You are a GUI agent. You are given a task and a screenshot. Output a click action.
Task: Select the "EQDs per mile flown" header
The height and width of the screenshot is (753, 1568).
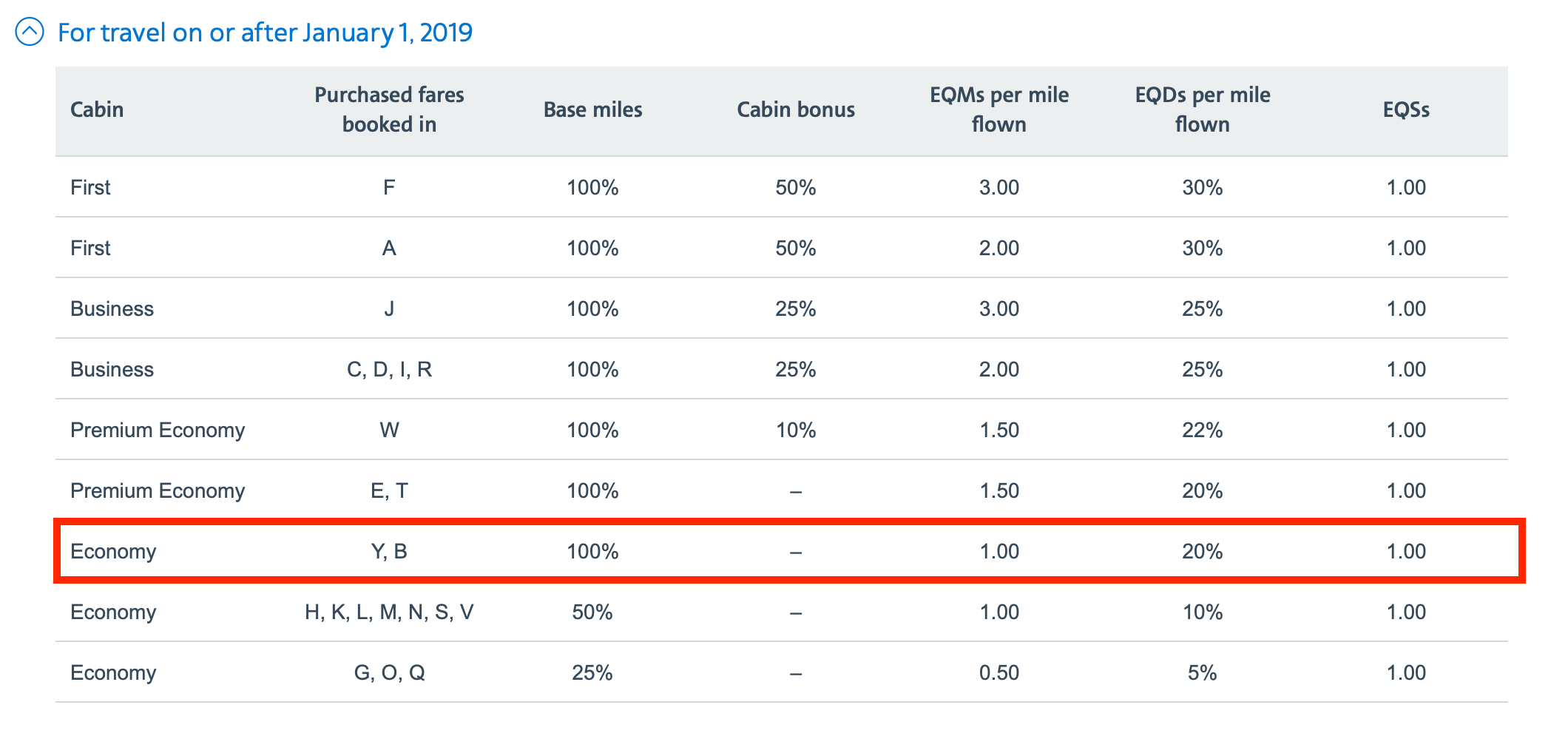(x=1202, y=109)
